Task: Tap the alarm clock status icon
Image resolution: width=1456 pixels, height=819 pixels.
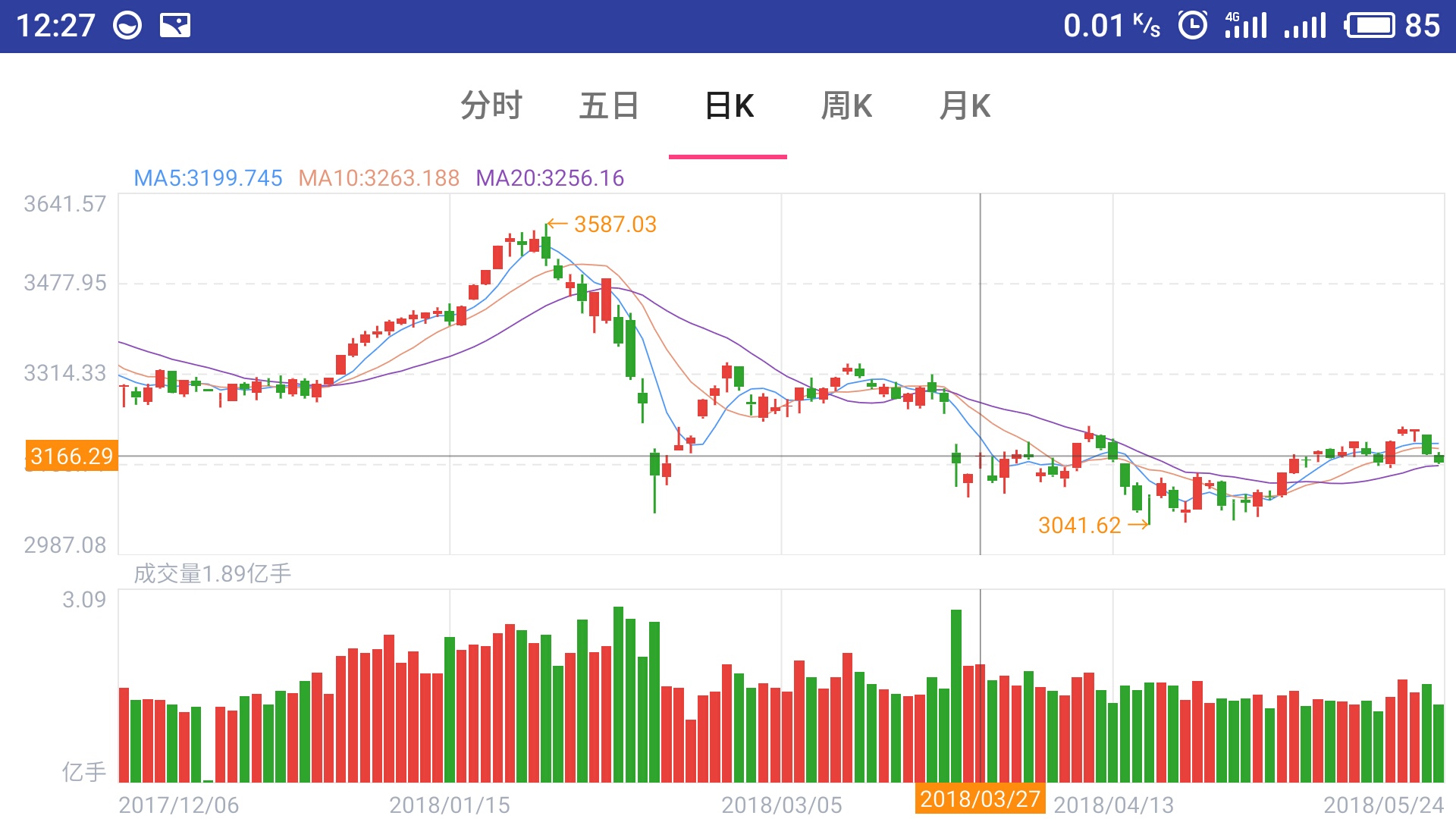Action: click(1192, 26)
